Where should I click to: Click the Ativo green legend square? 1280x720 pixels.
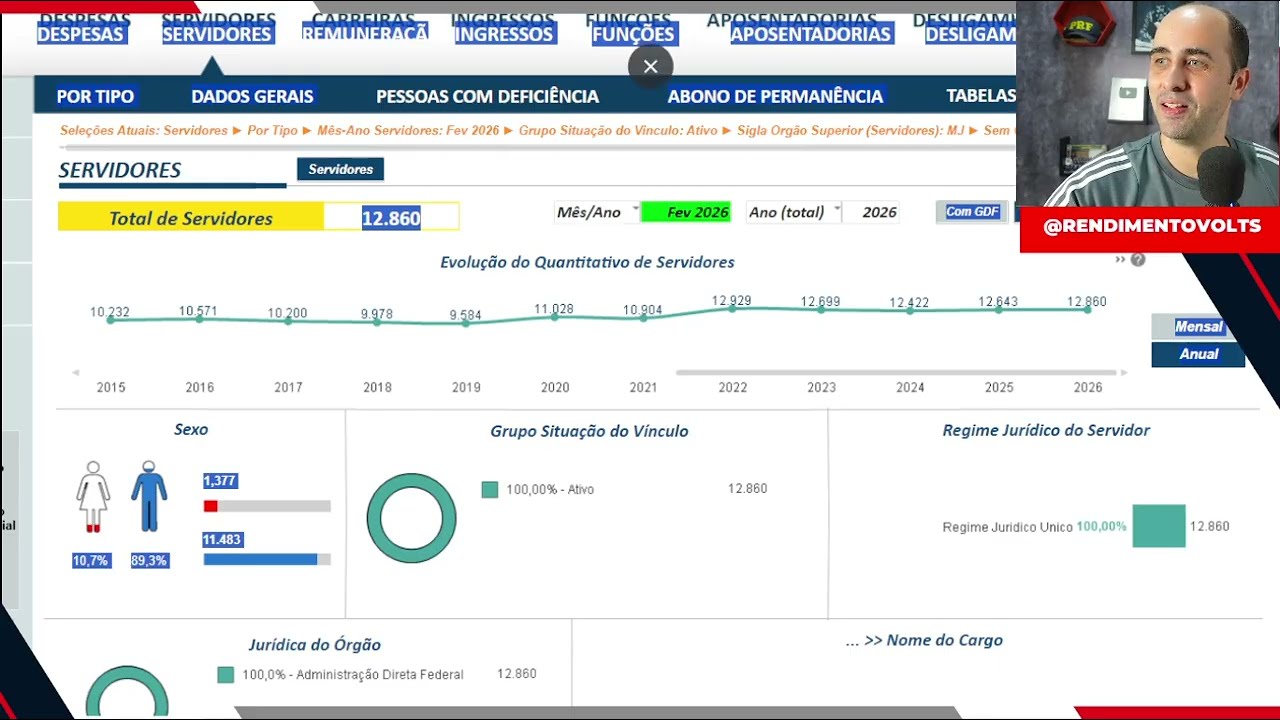[490, 490]
